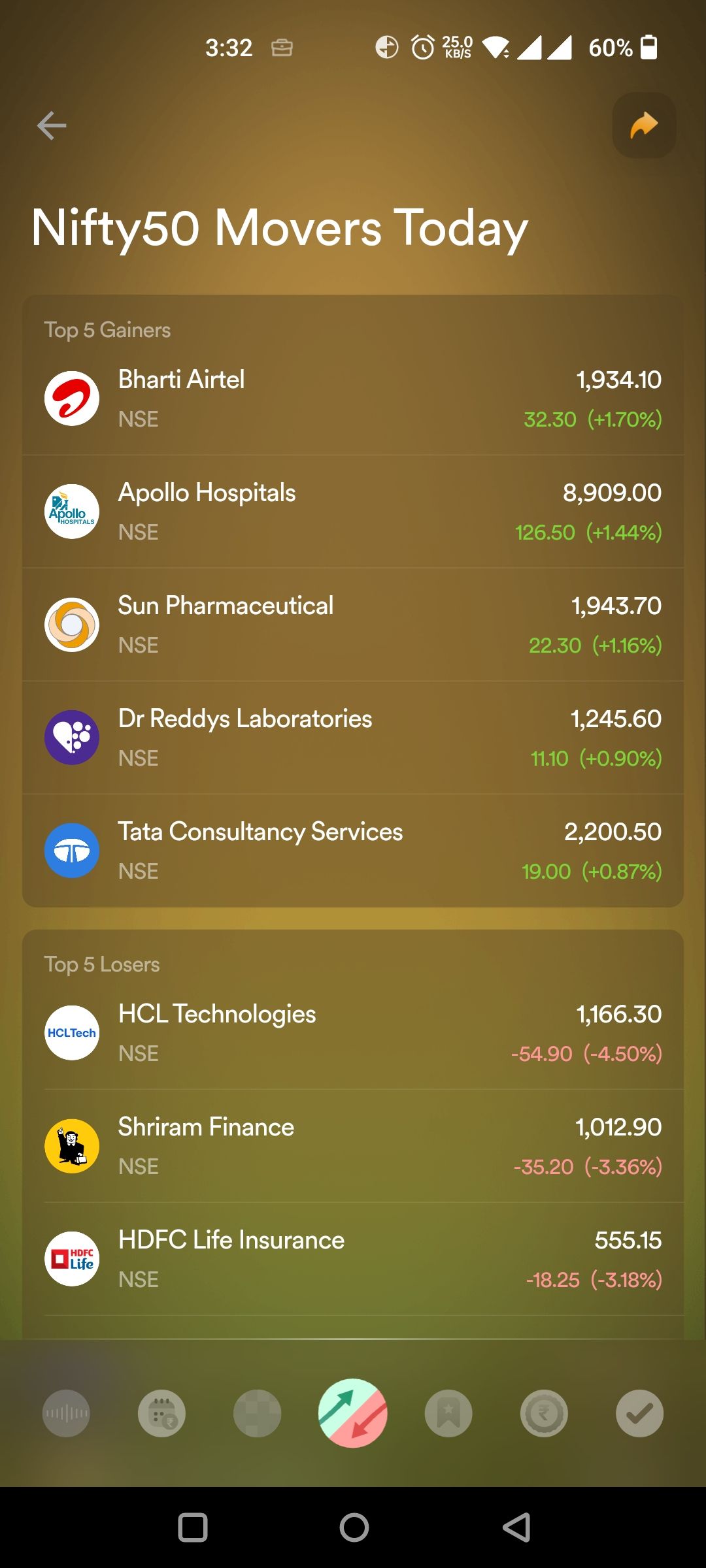Viewport: 706px width, 1568px height.
Task: Tap the Apollo Hospitals logo
Action: point(72,512)
